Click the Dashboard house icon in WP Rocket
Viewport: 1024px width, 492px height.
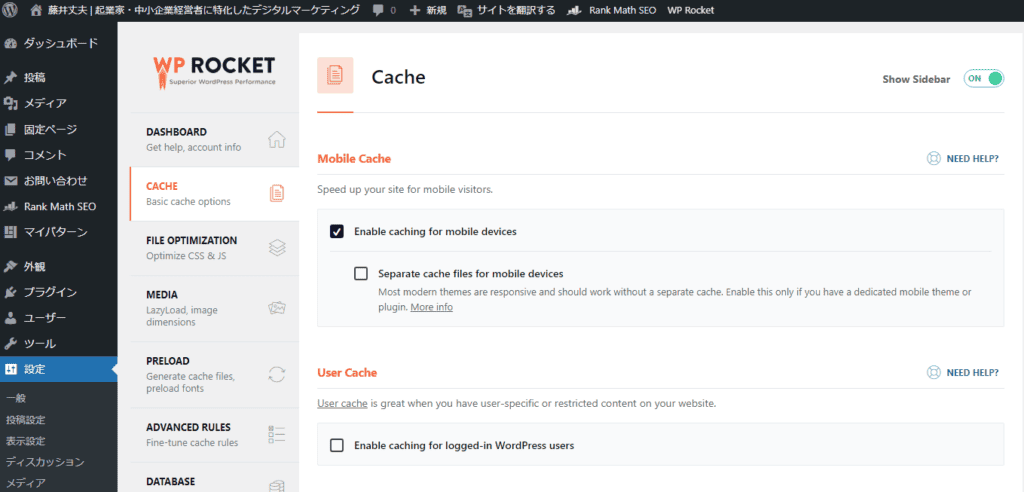[277, 139]
